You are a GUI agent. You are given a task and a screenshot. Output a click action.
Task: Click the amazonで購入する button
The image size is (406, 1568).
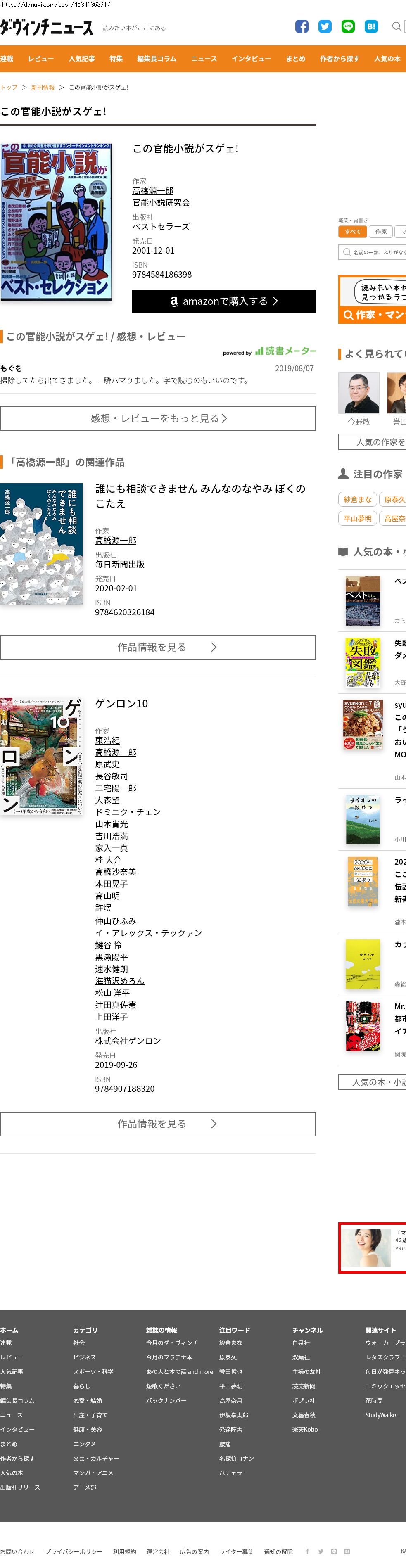[x=224, y=301]
